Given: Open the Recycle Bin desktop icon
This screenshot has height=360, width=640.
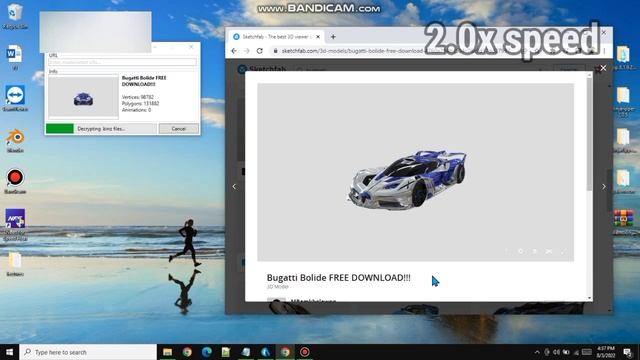Looking at the screenshot, I should (15, 16).
